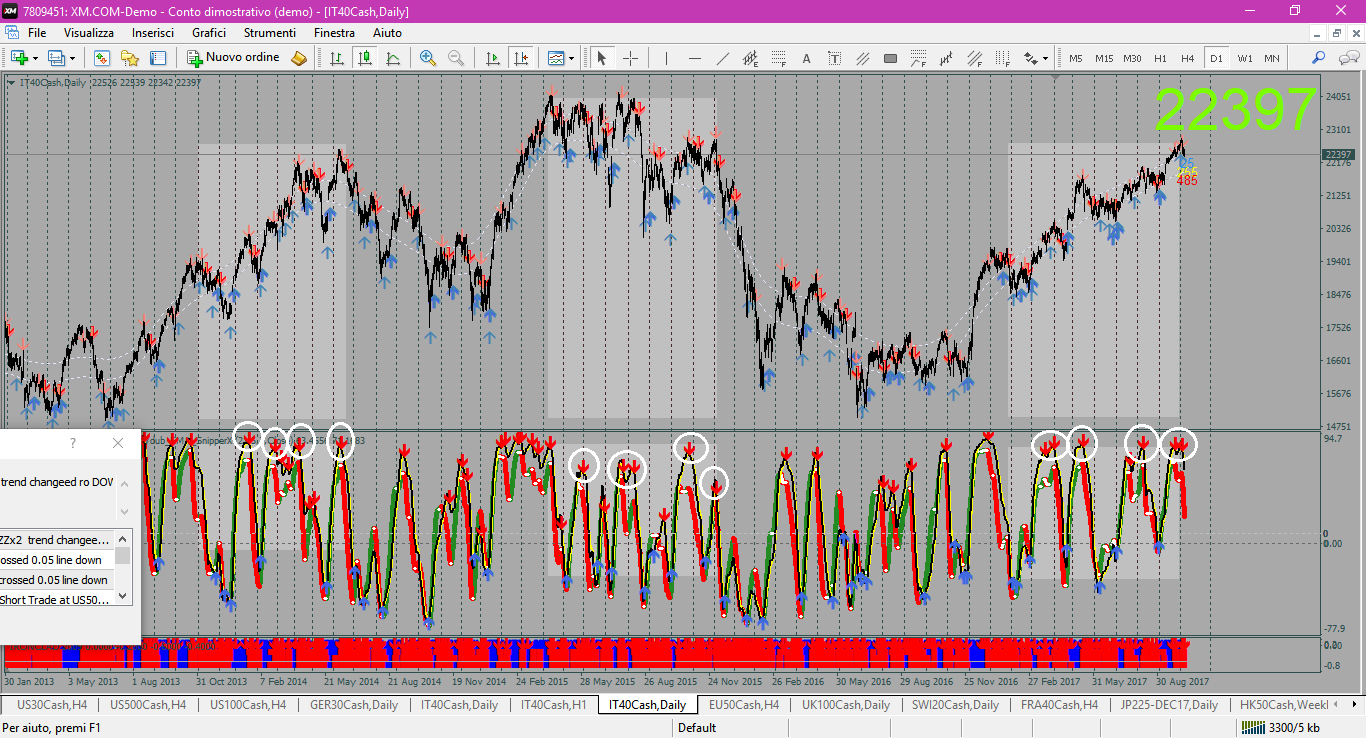Screen dimensions: 1366x738
Task: Open the arrows objects dropdown
Action: tap(1035, 58)
